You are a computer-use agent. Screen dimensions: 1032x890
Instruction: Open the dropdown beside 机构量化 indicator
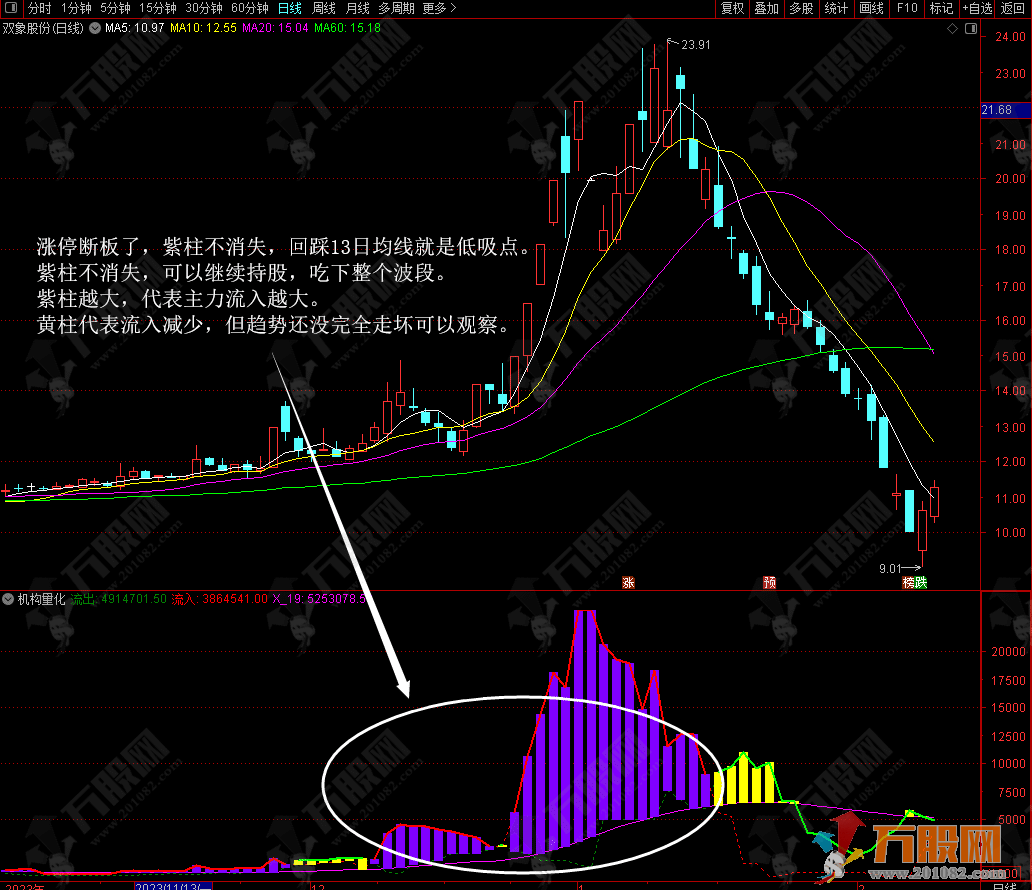(x=8, y=599)
